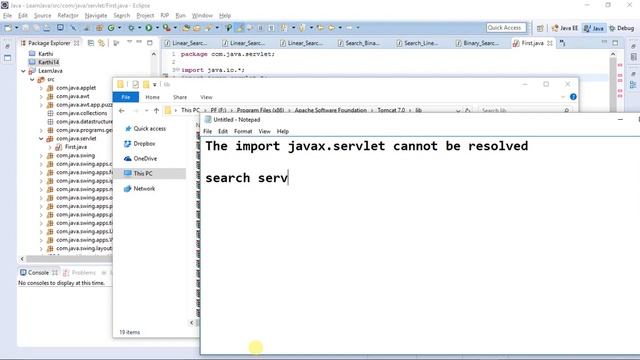Select the Console tab
The height and width of the screenshot is (360, 640).
[x=39, y=273]
